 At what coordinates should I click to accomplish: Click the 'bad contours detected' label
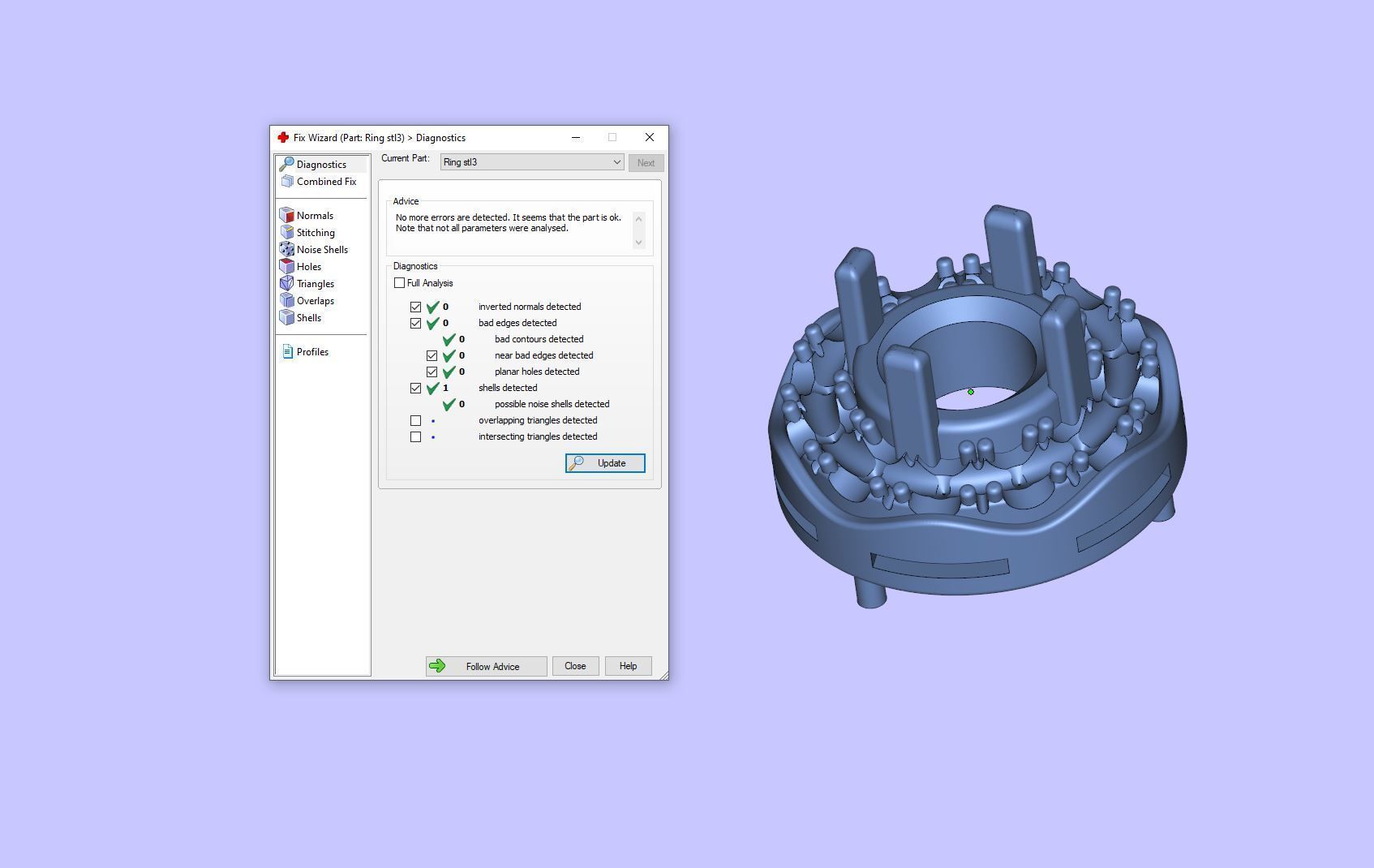(539, 339)
